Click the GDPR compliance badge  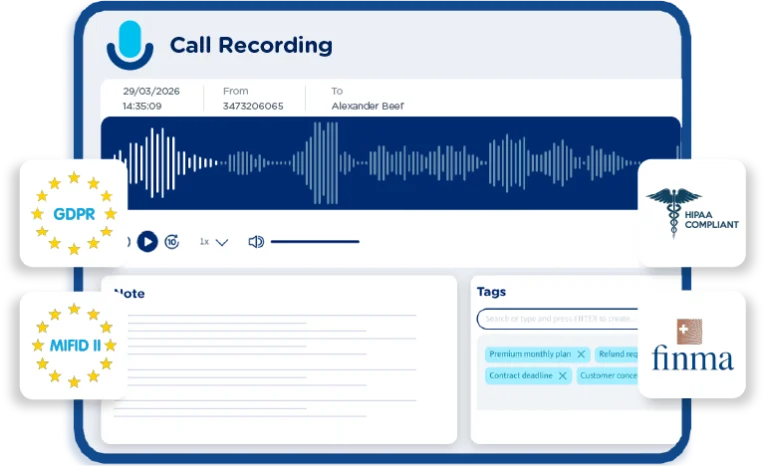coord(73,213)
